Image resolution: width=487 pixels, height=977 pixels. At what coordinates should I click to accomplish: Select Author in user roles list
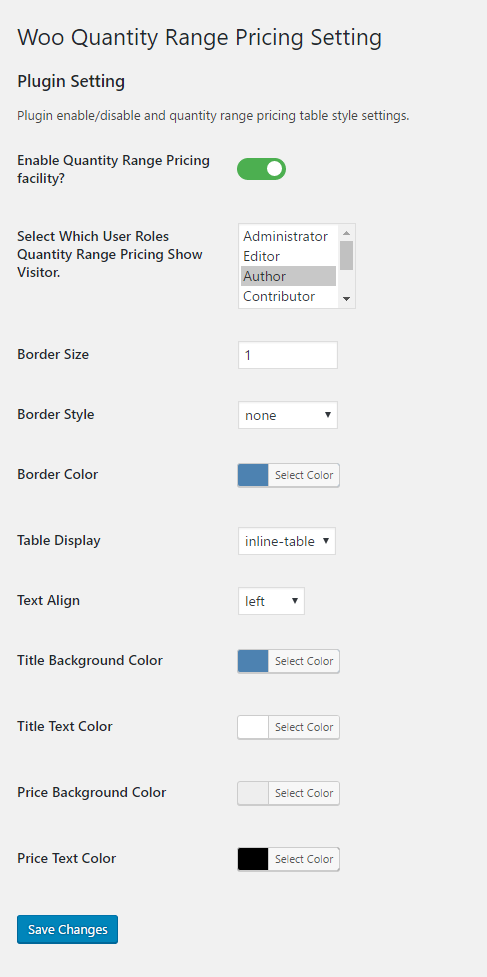tap(288, 276)
